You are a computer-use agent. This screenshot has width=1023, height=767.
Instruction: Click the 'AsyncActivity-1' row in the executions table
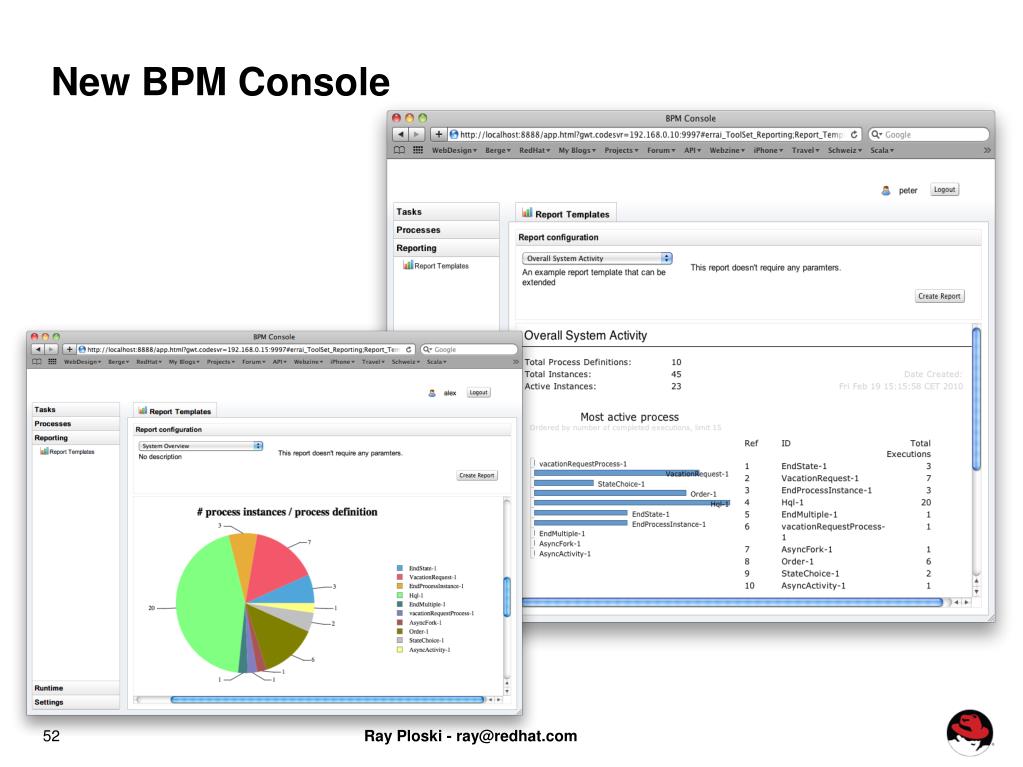(838, 586)
